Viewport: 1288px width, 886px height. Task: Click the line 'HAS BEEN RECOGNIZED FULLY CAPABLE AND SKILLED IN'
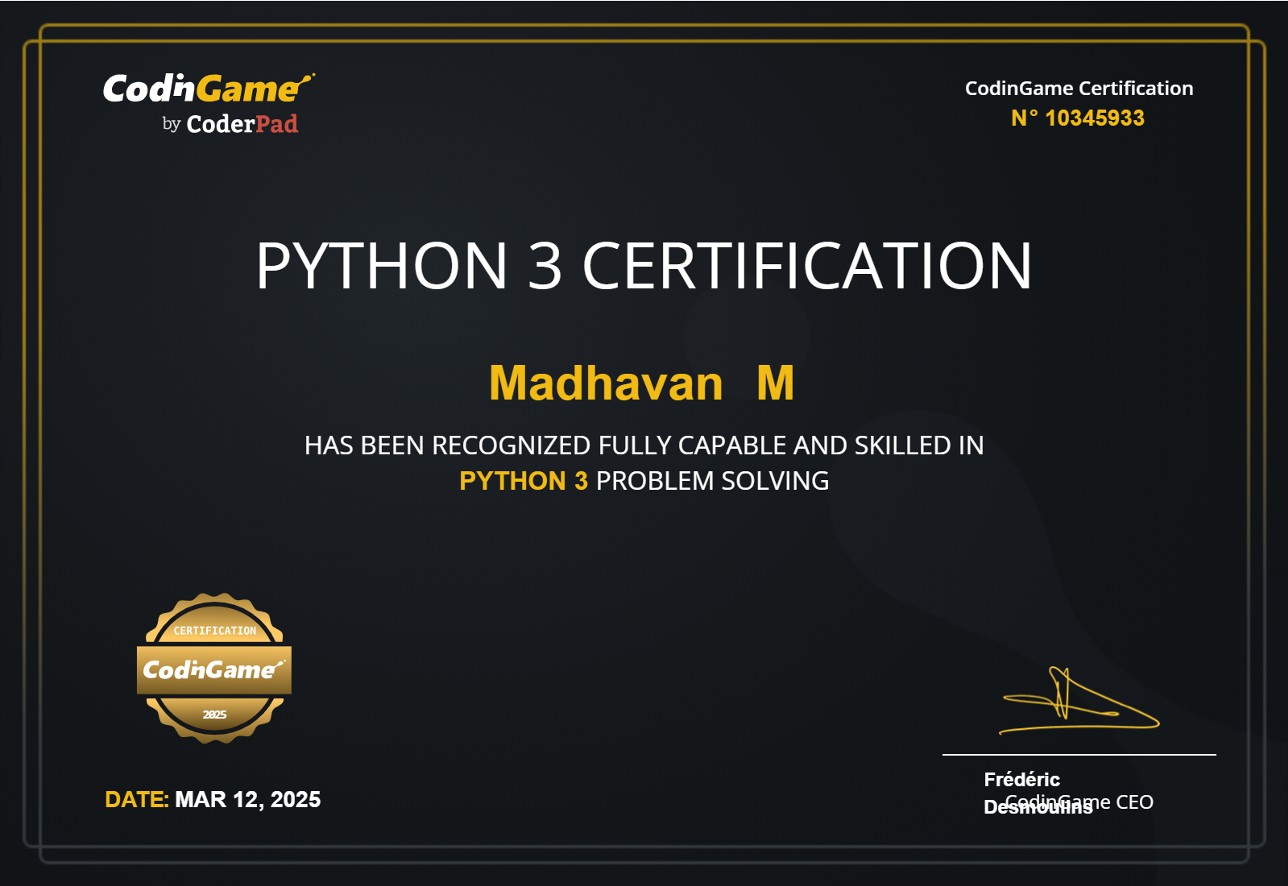point(644,445)
